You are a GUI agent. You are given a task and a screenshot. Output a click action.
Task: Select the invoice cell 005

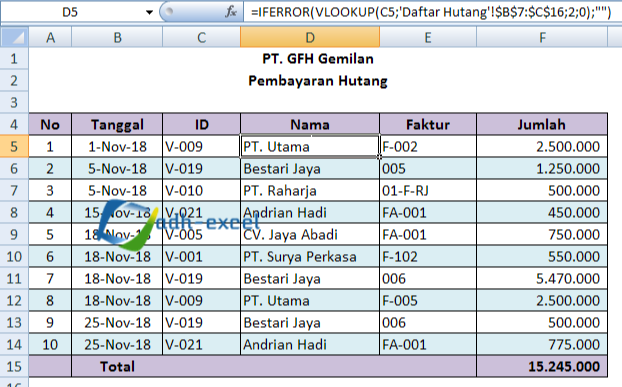click(428, 169)
